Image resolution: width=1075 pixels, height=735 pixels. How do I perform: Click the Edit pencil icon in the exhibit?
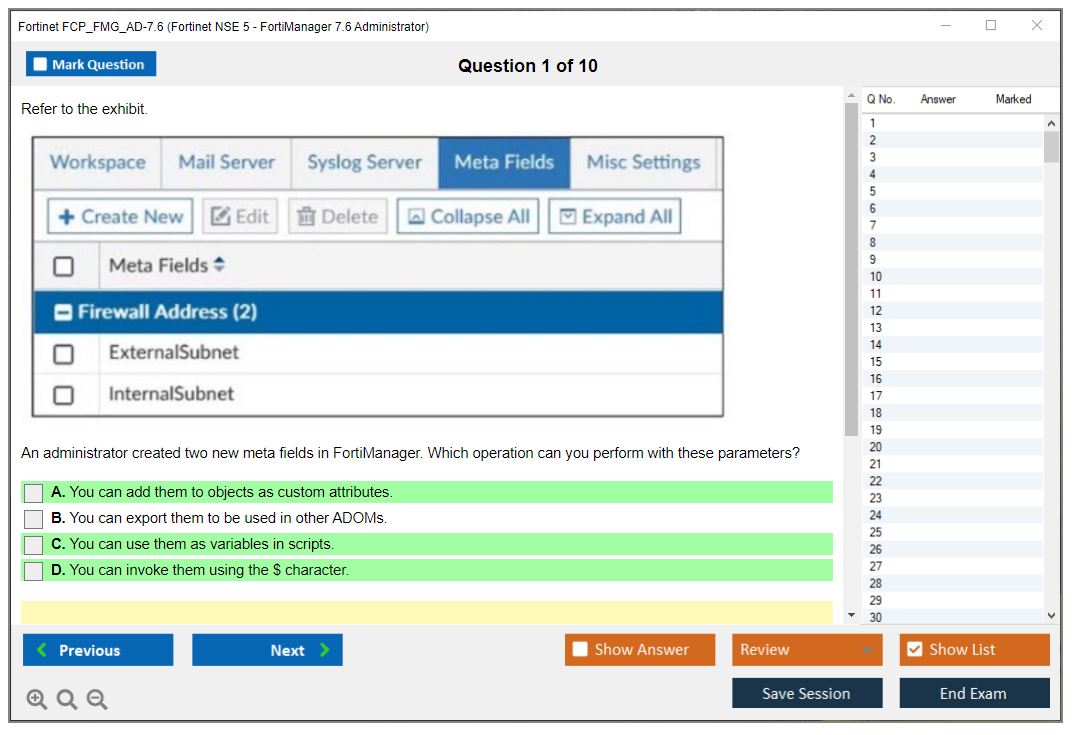point(222,216)
